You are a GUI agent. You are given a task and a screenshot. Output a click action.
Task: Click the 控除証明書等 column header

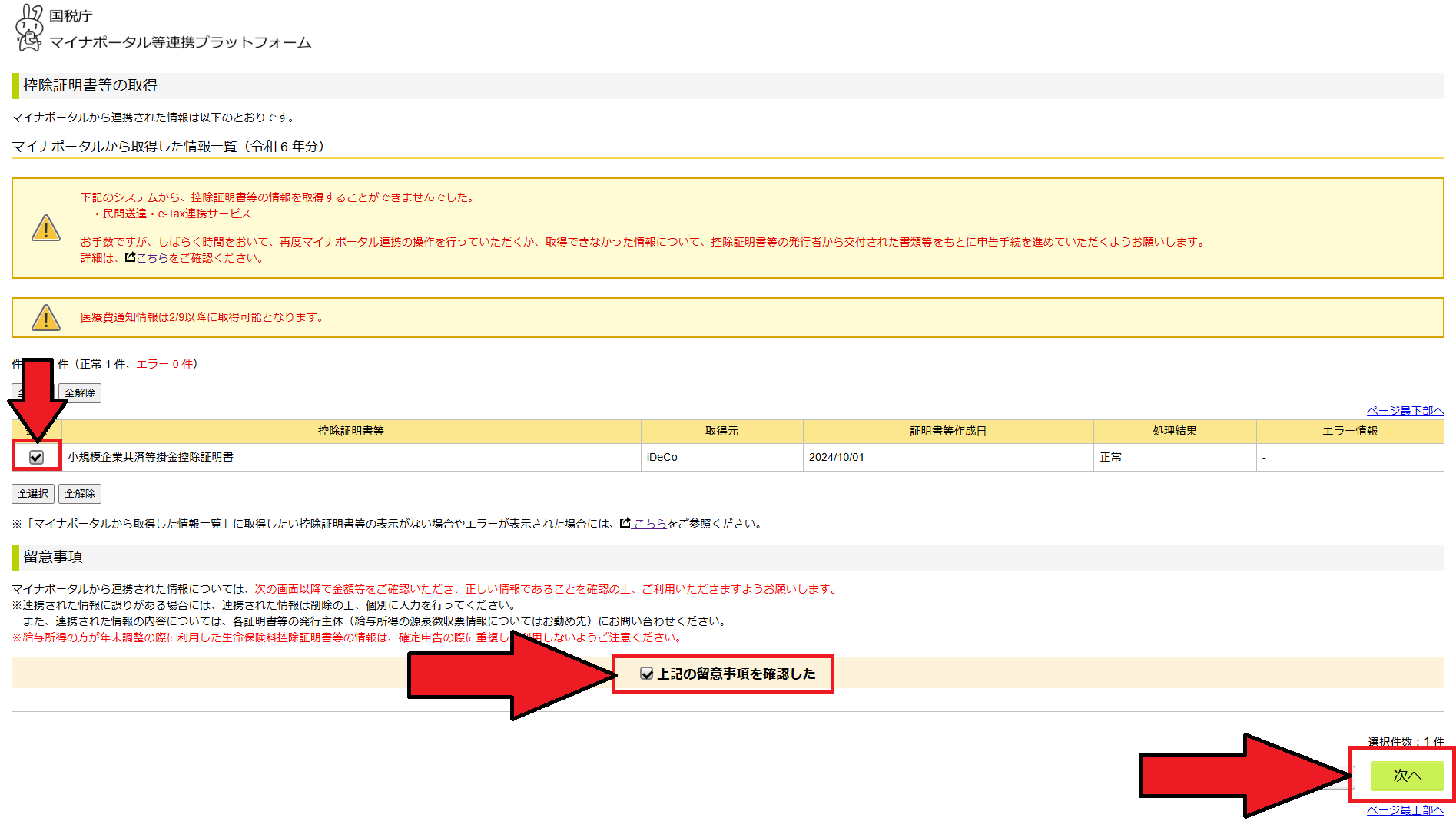pos(351,432)
